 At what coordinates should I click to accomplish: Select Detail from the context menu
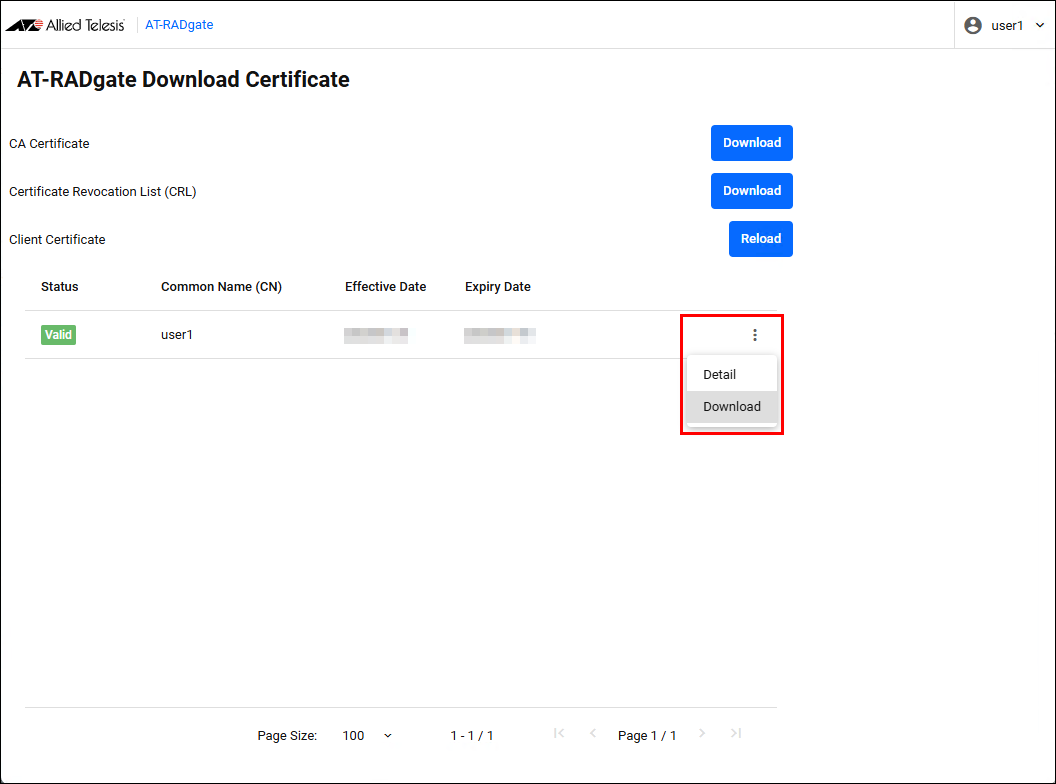[732, 374]
